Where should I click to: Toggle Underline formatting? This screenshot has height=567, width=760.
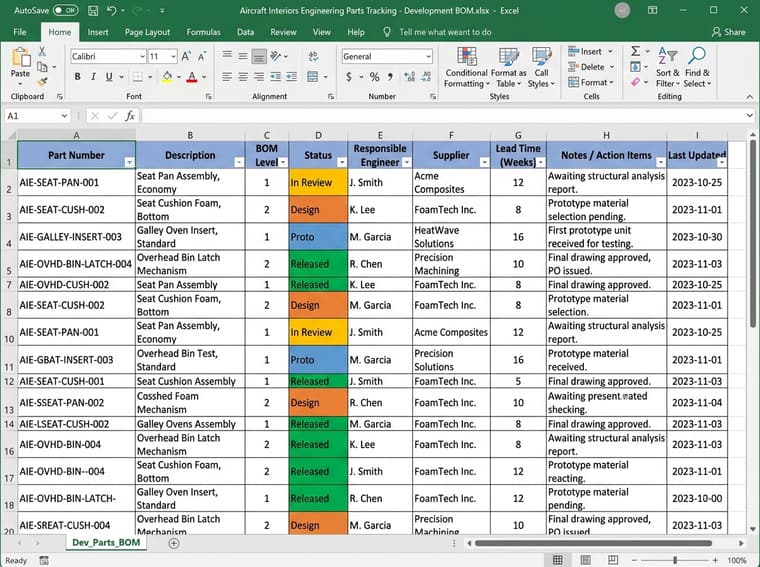click(x=109, y=77)
